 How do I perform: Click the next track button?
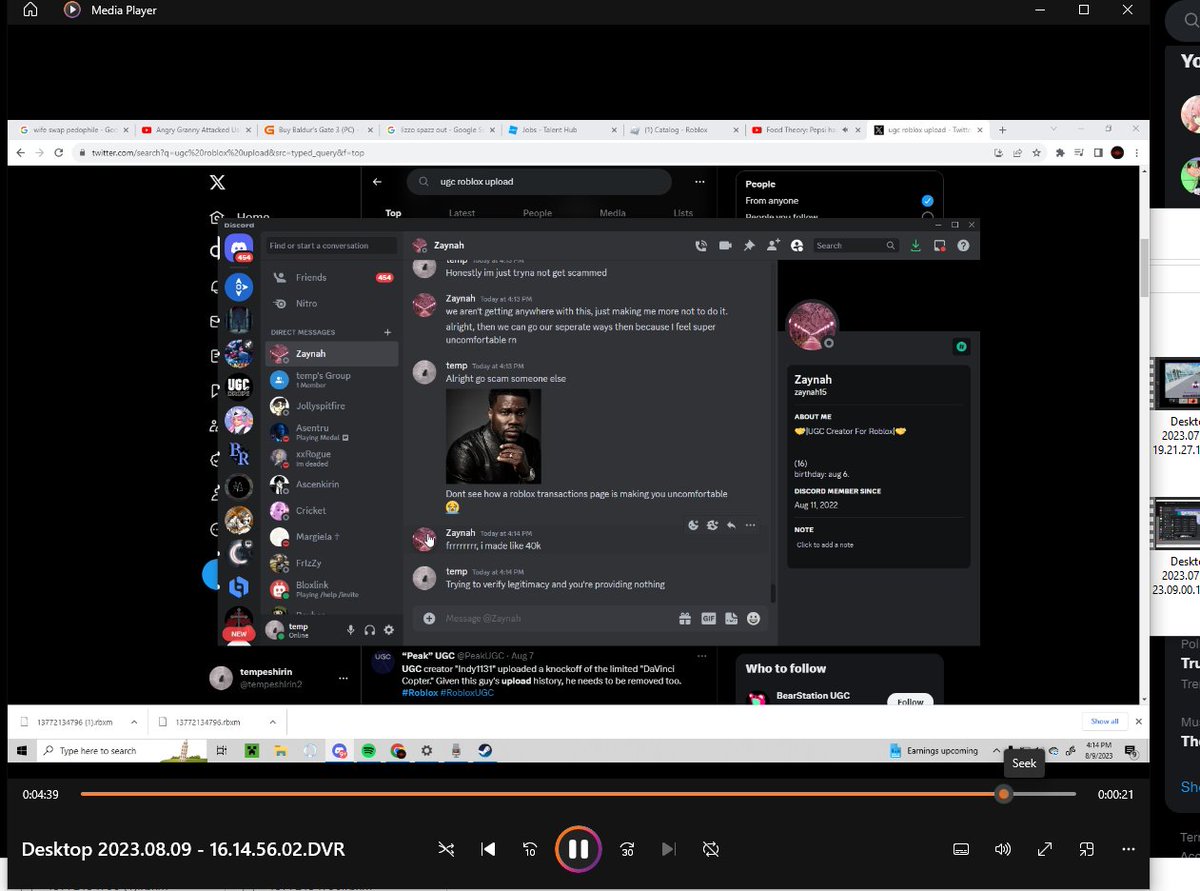click(x=669, y=849)
